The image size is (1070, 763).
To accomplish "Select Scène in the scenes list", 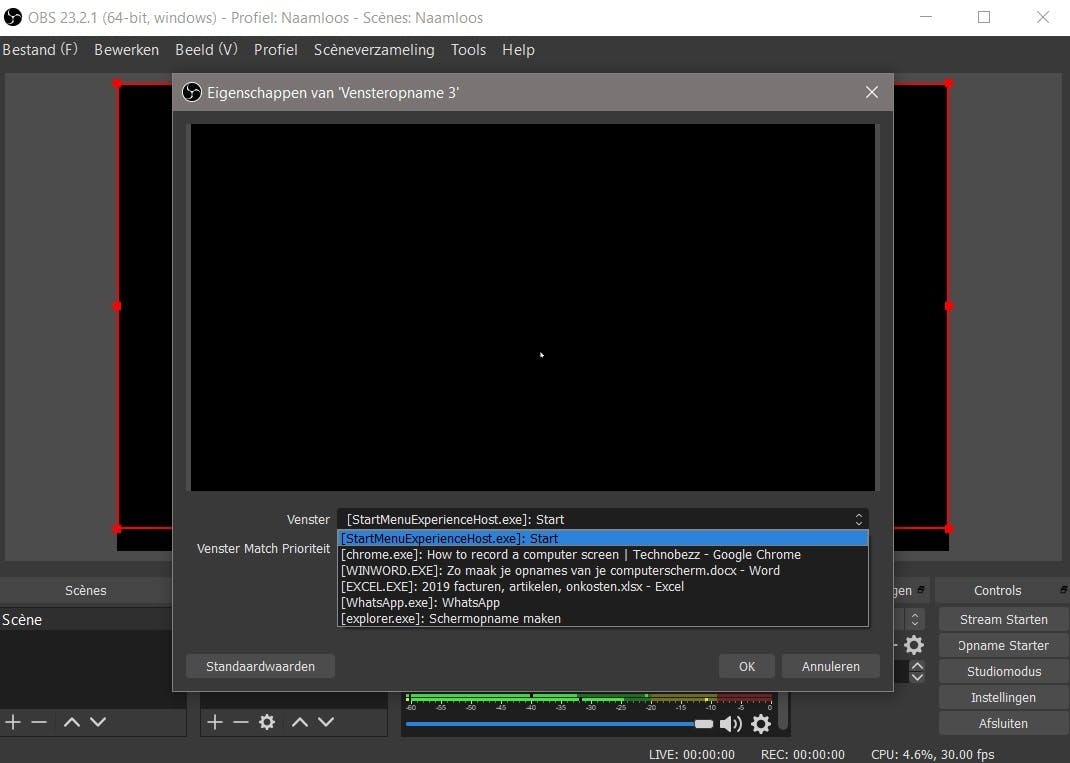I will tap(22, 620).
